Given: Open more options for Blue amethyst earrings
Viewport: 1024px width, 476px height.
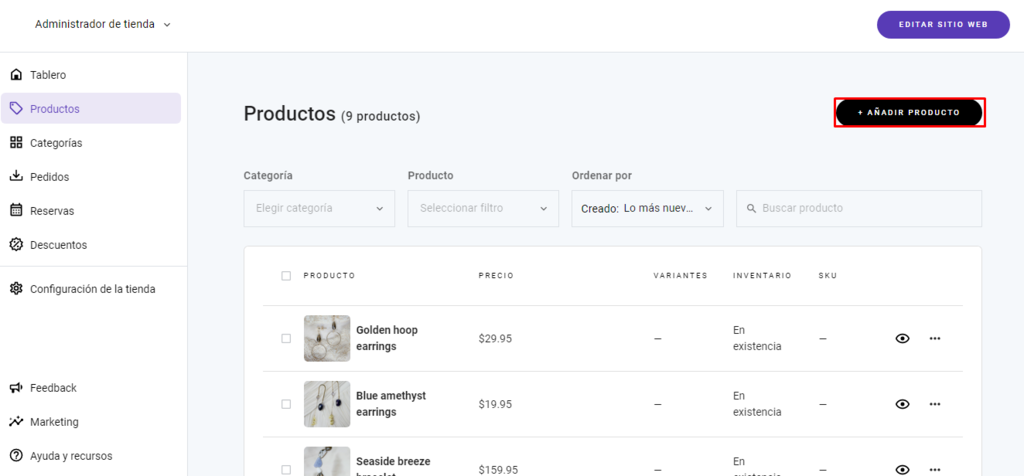Looking at the screenshot, I should (935, 404).
